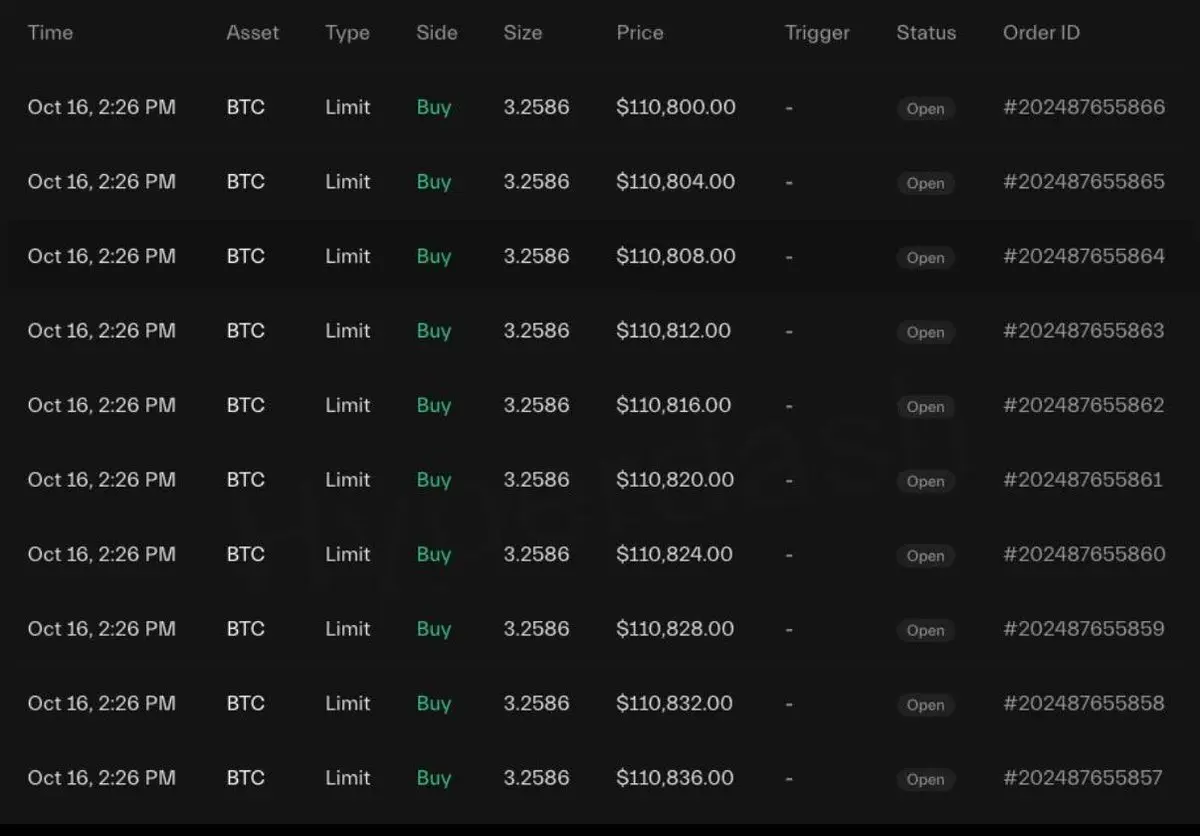Click the Size column header

[x=522, y=33]
